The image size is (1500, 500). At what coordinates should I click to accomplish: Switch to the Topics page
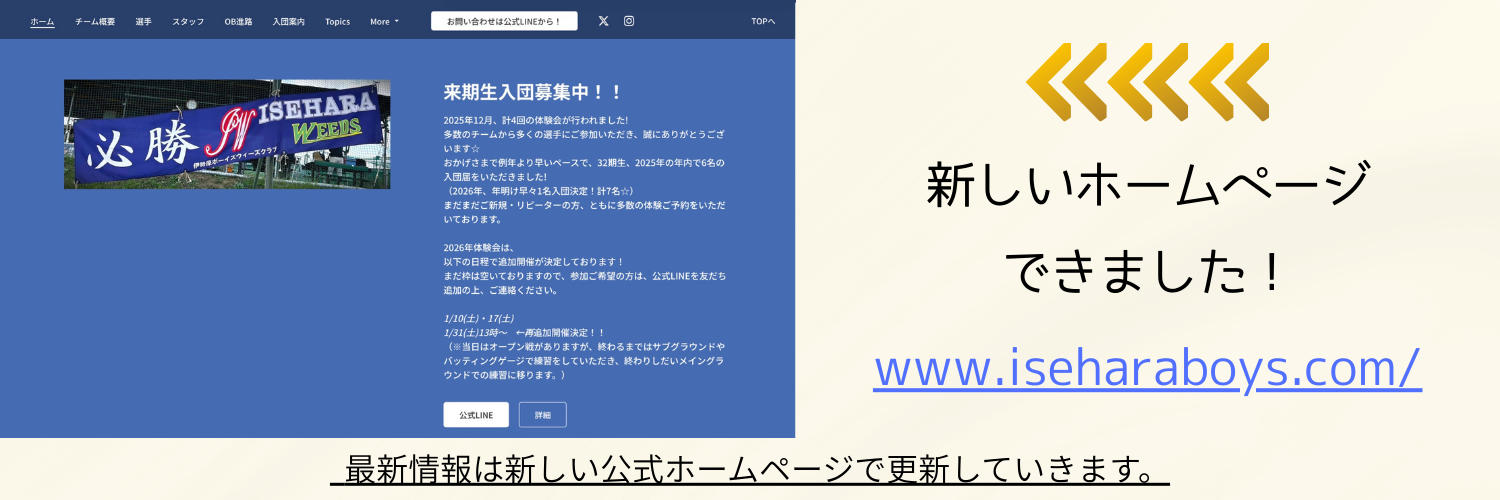(x=337, y=21)
